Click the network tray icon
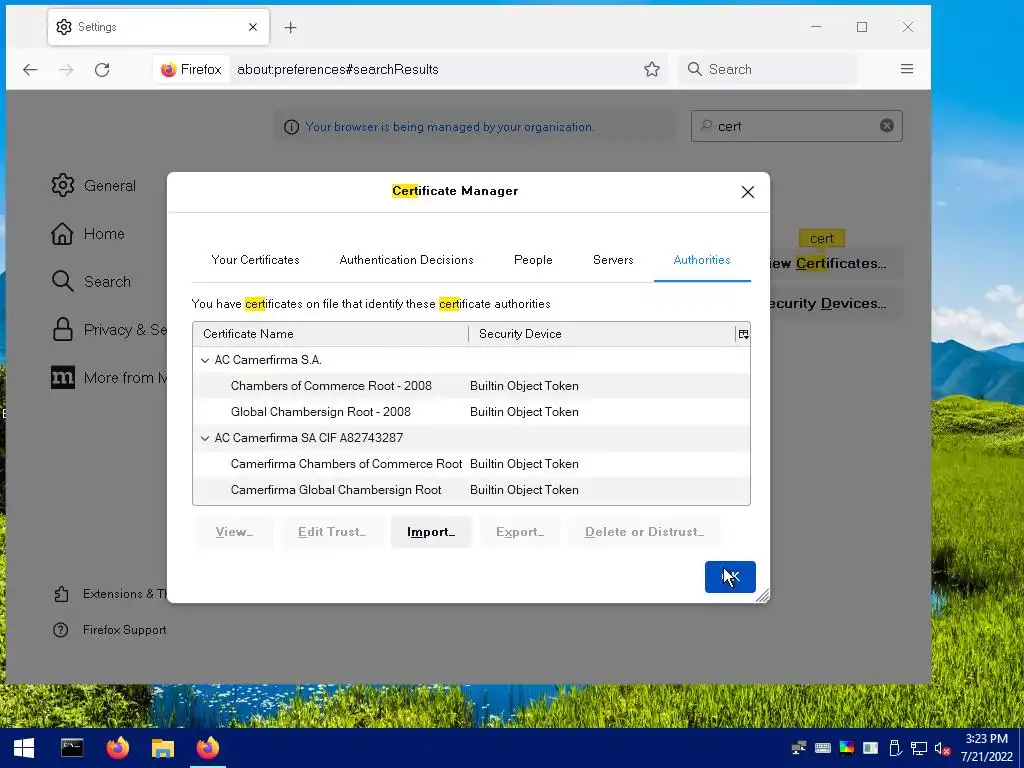This screenshot has height=768, width=1024. (x=919, y=748)
